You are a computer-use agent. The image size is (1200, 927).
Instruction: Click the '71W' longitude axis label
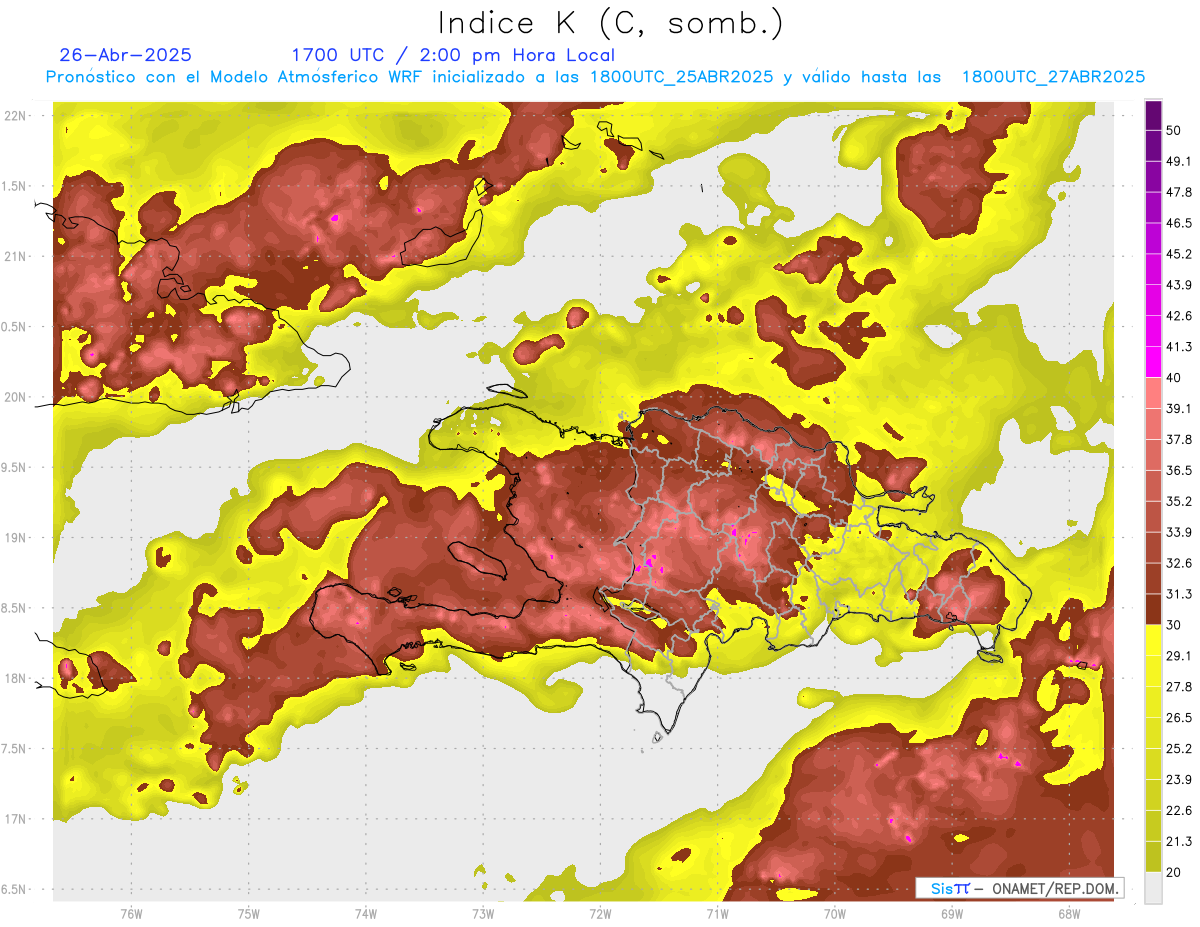point(717,913)
